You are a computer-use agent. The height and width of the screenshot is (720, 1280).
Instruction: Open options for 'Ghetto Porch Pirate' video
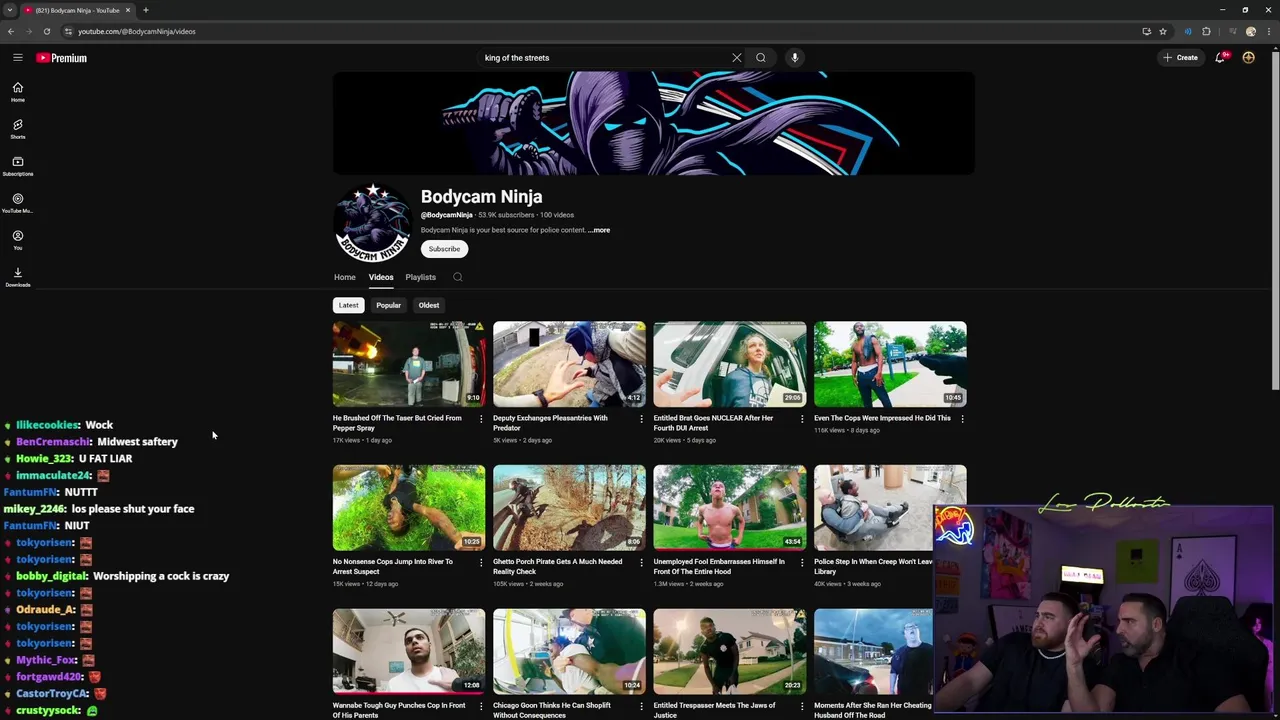(642, 562)
